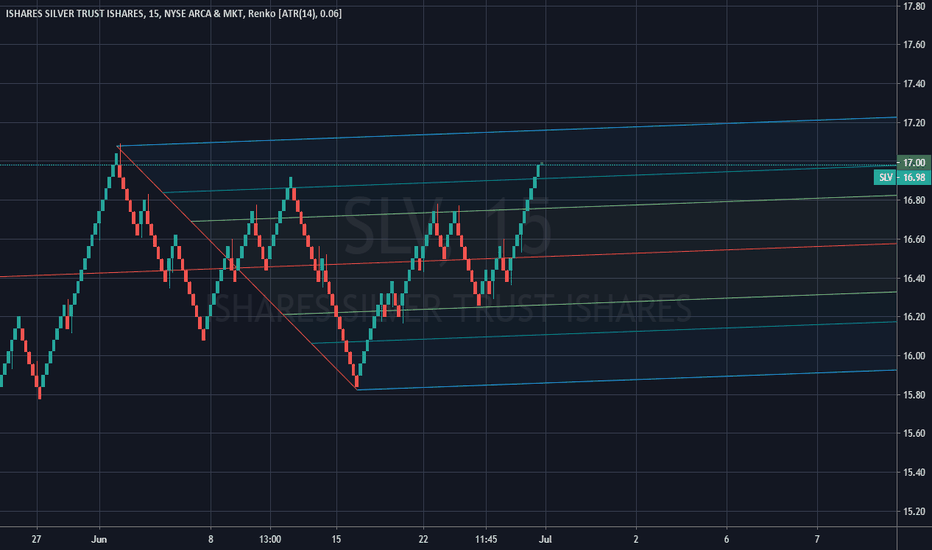Click the 16.80 price axis label

tap(914, 200)
